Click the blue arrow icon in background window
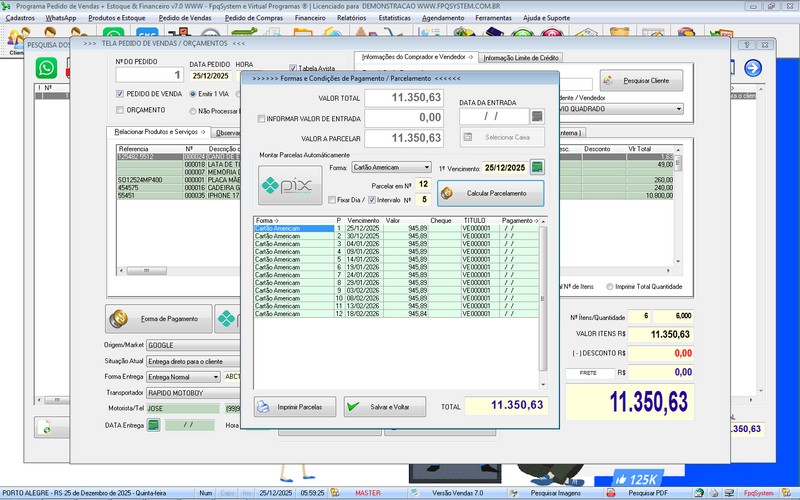The height and width of the screenshot is (500, 800). [753, 68]
